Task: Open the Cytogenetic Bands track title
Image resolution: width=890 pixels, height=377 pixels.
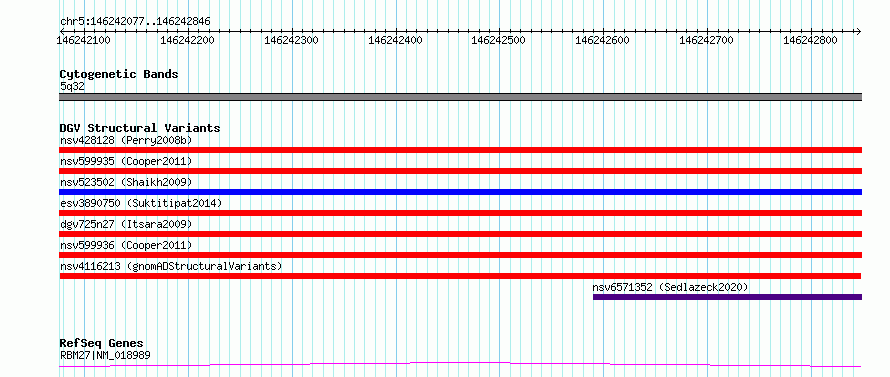Action: tap(119, 74)
